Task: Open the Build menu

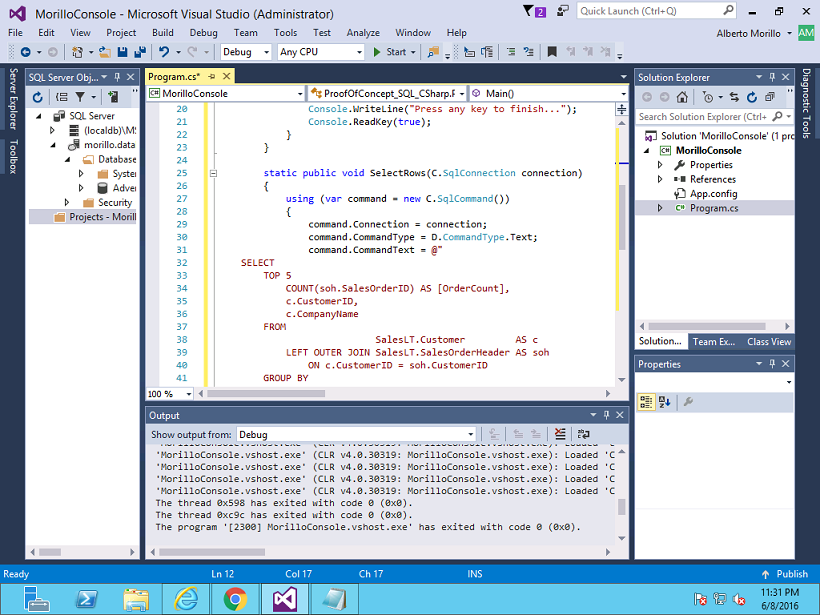Action: click(163, 32)
